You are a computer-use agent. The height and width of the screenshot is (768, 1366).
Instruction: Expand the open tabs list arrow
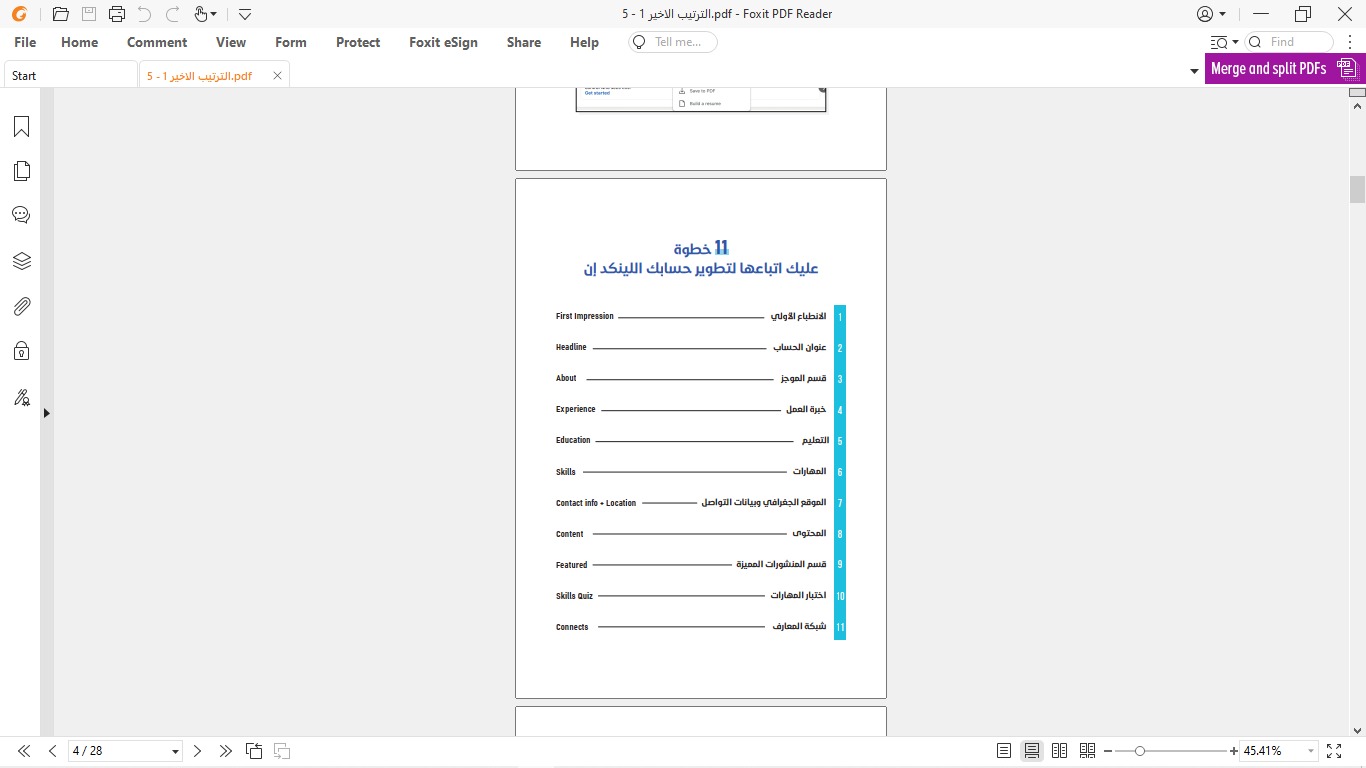click(x=1194, y=72)
